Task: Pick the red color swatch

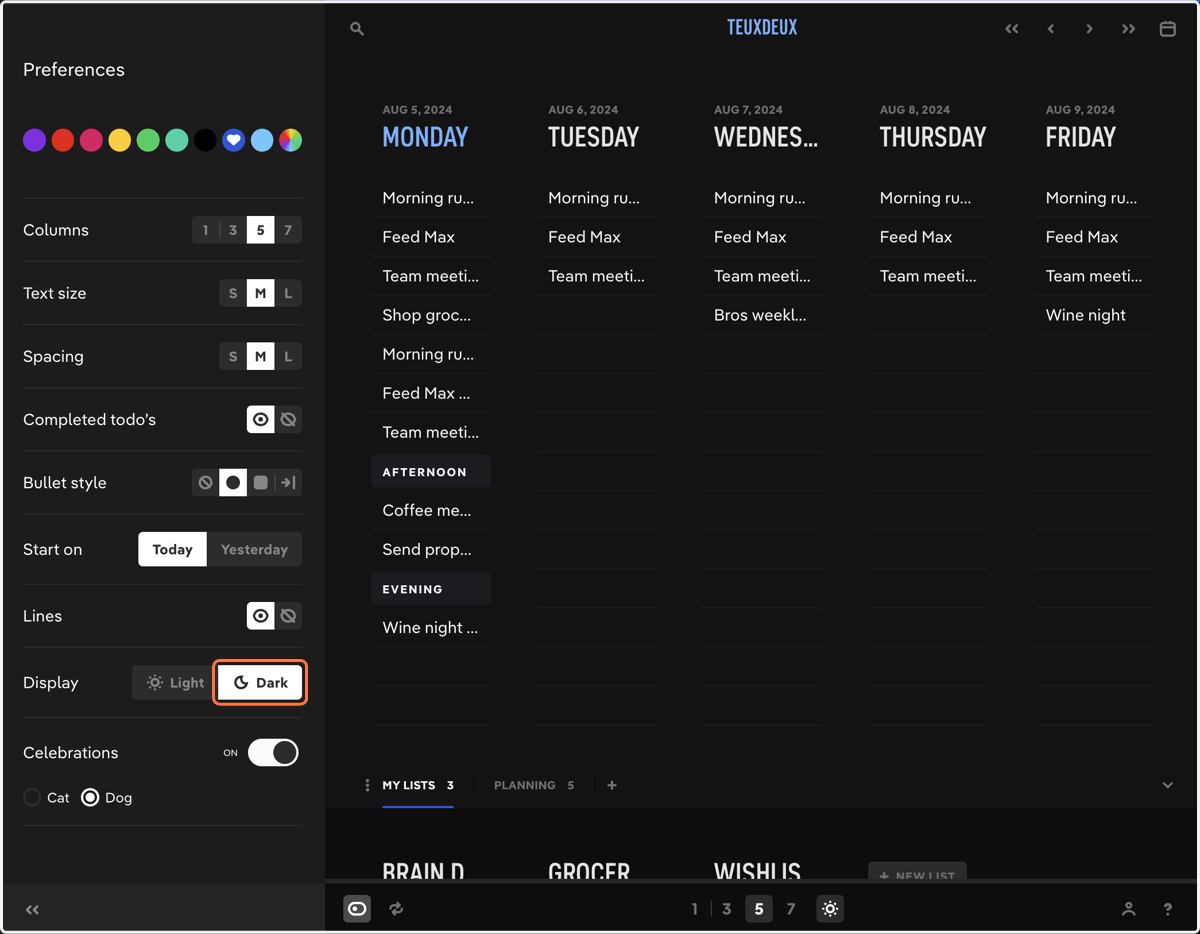Action: (x=63, y=141)
